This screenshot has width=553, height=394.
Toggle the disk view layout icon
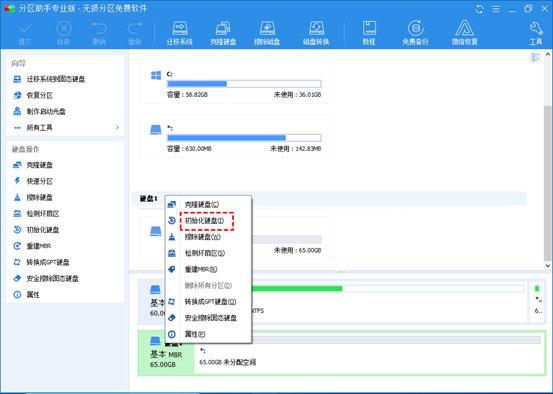[x=535, y=57]
